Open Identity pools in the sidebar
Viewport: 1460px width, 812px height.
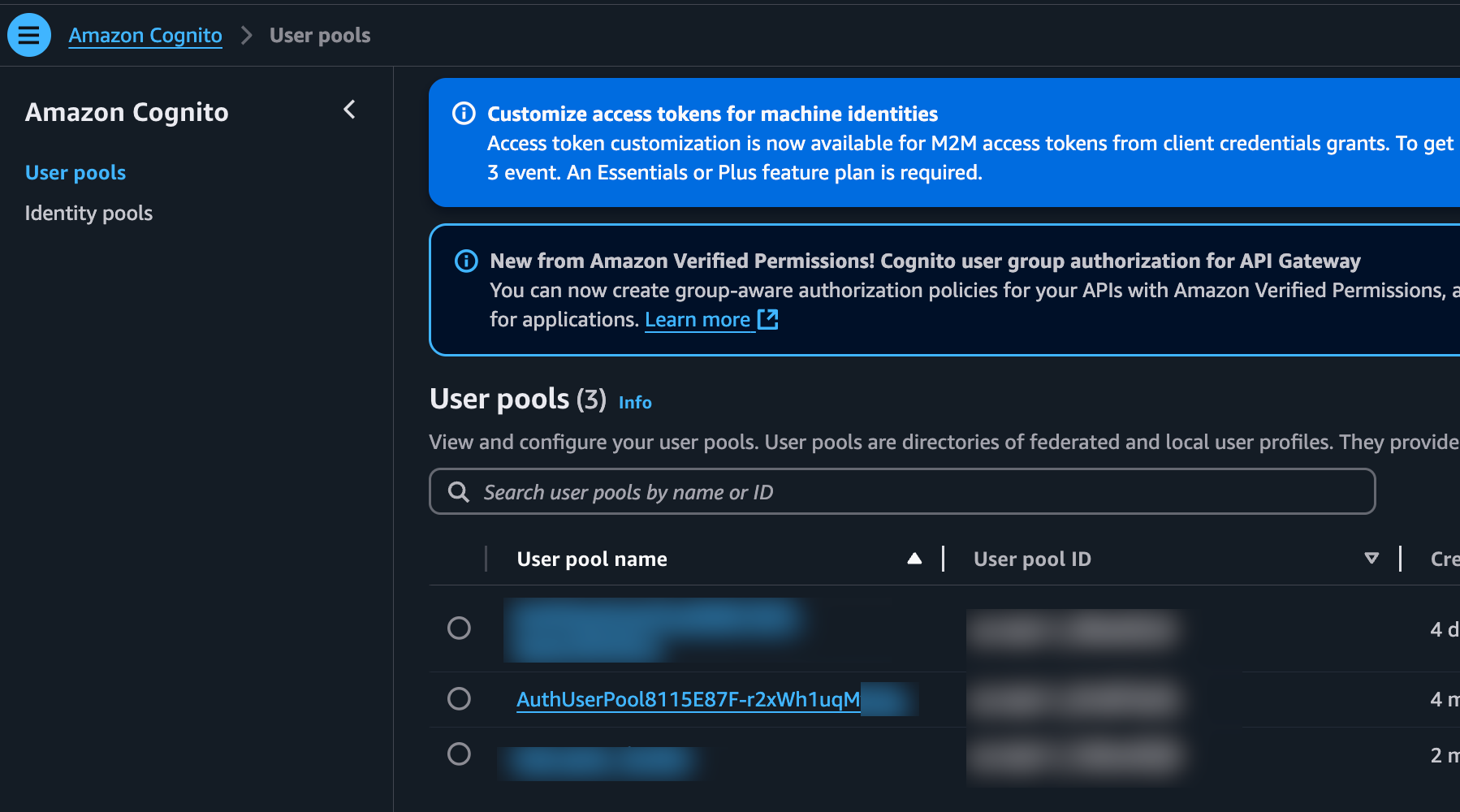tap(89, 214)
